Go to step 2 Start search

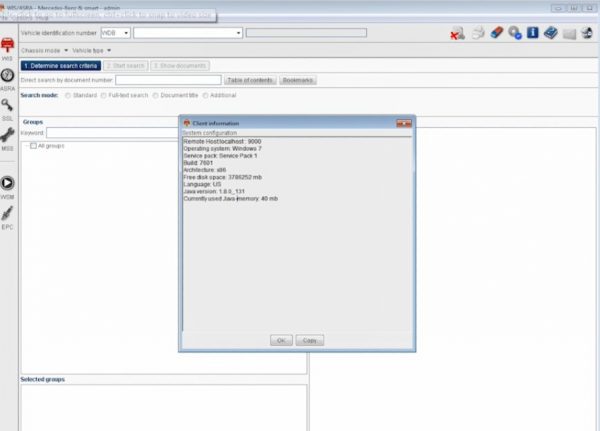126,66
